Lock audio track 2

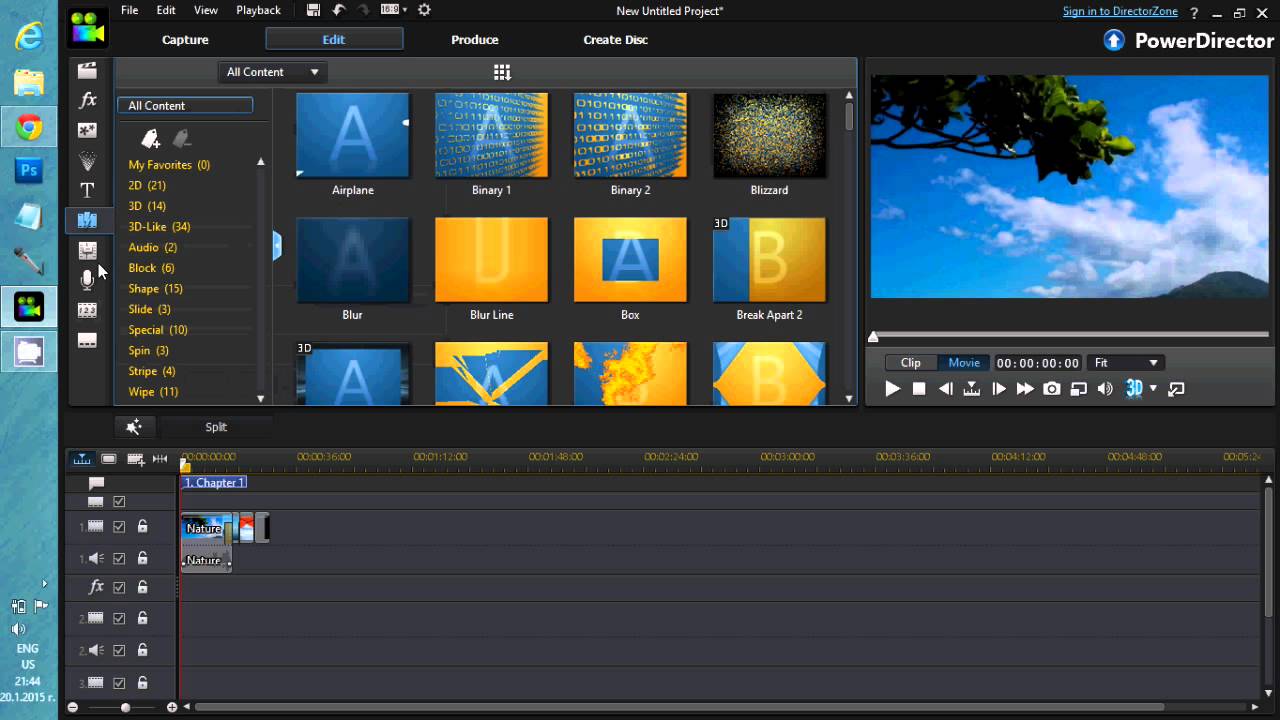coord(142,651)
